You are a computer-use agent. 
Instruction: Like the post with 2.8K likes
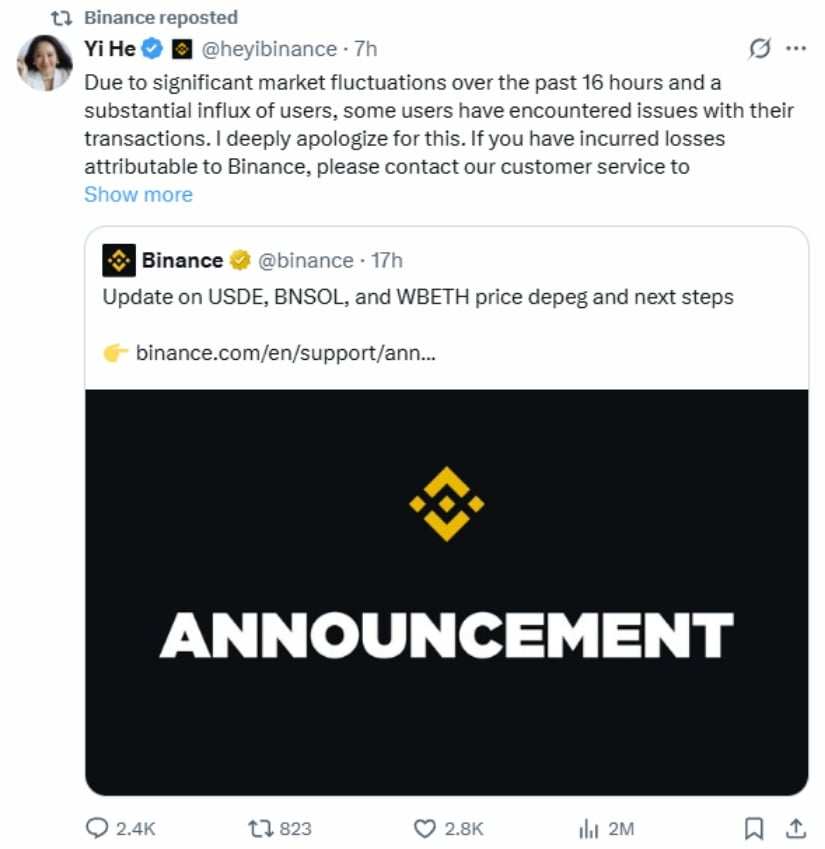pos(426,828)
